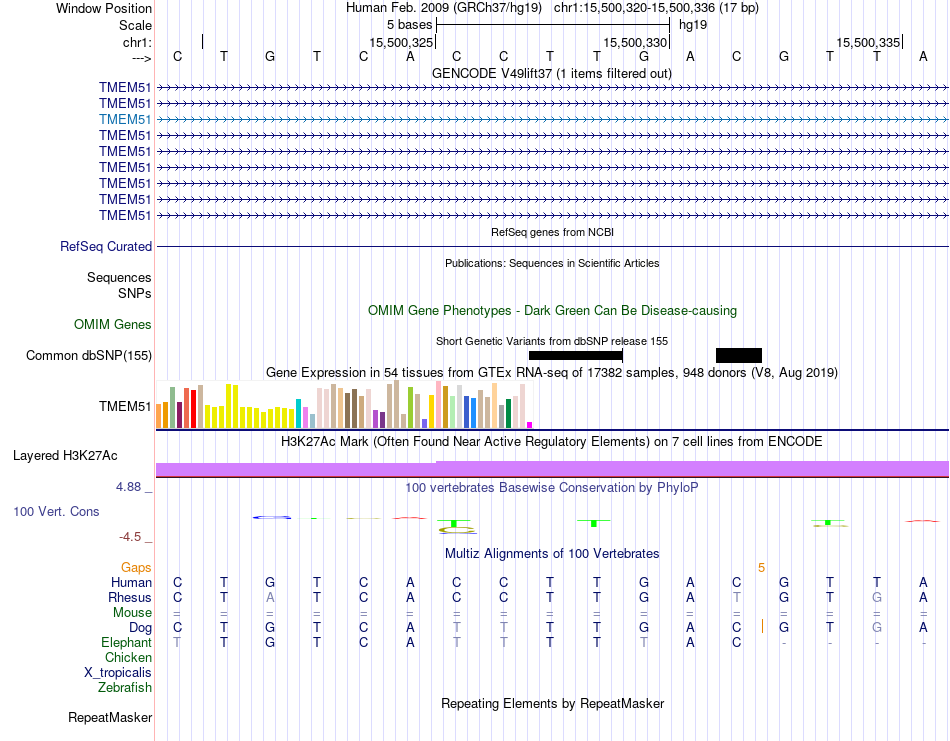Click TMEM51 label beside the GTEx bar chart
This screenshot has height=741, width=950.
click(x=125, y=406)
